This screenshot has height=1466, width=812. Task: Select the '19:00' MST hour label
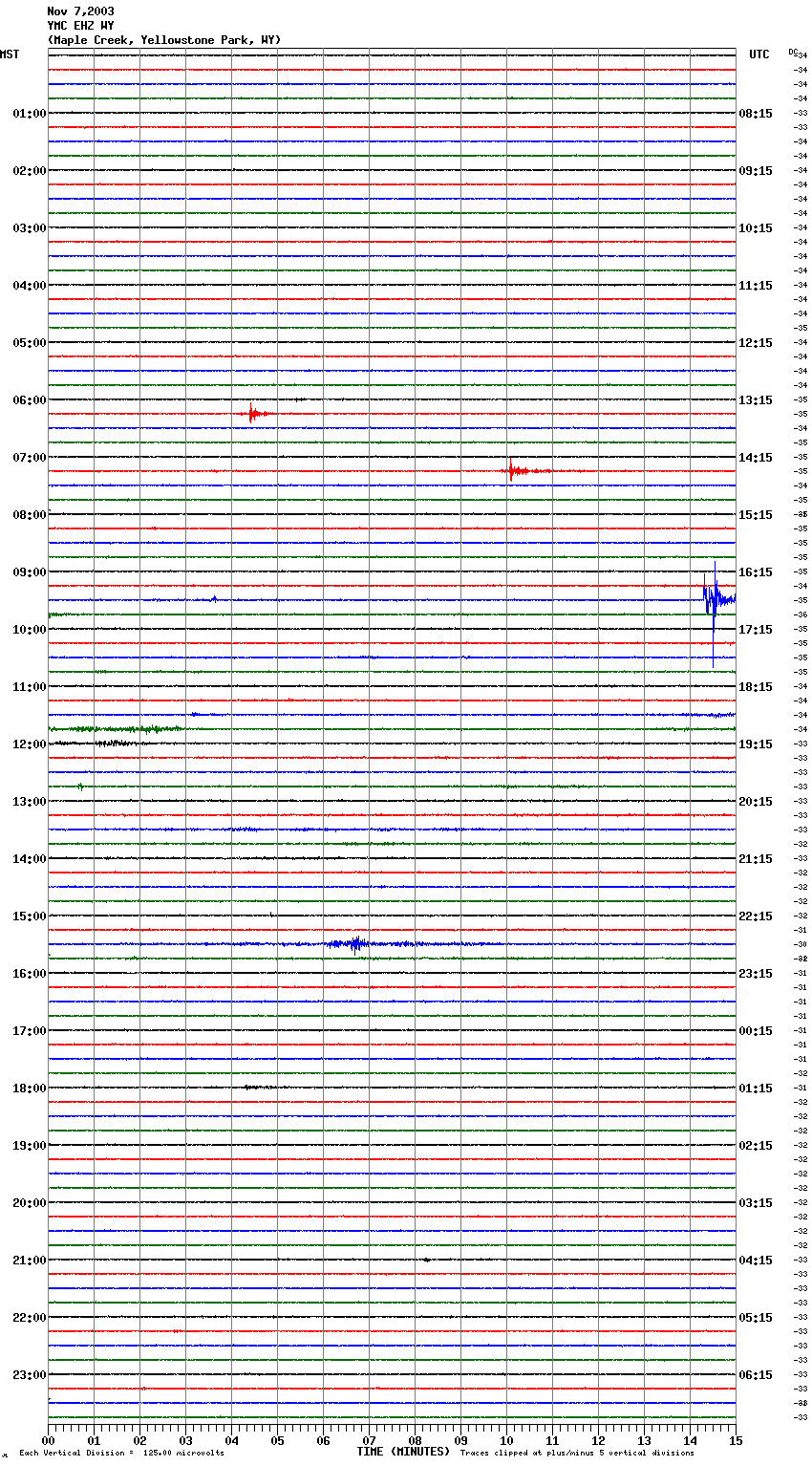(x=30, y=1146)
